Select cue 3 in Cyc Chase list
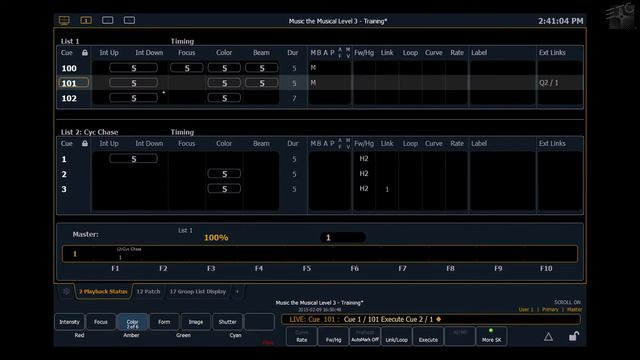Viewport: 640px width, 360px height. [64, 189]
